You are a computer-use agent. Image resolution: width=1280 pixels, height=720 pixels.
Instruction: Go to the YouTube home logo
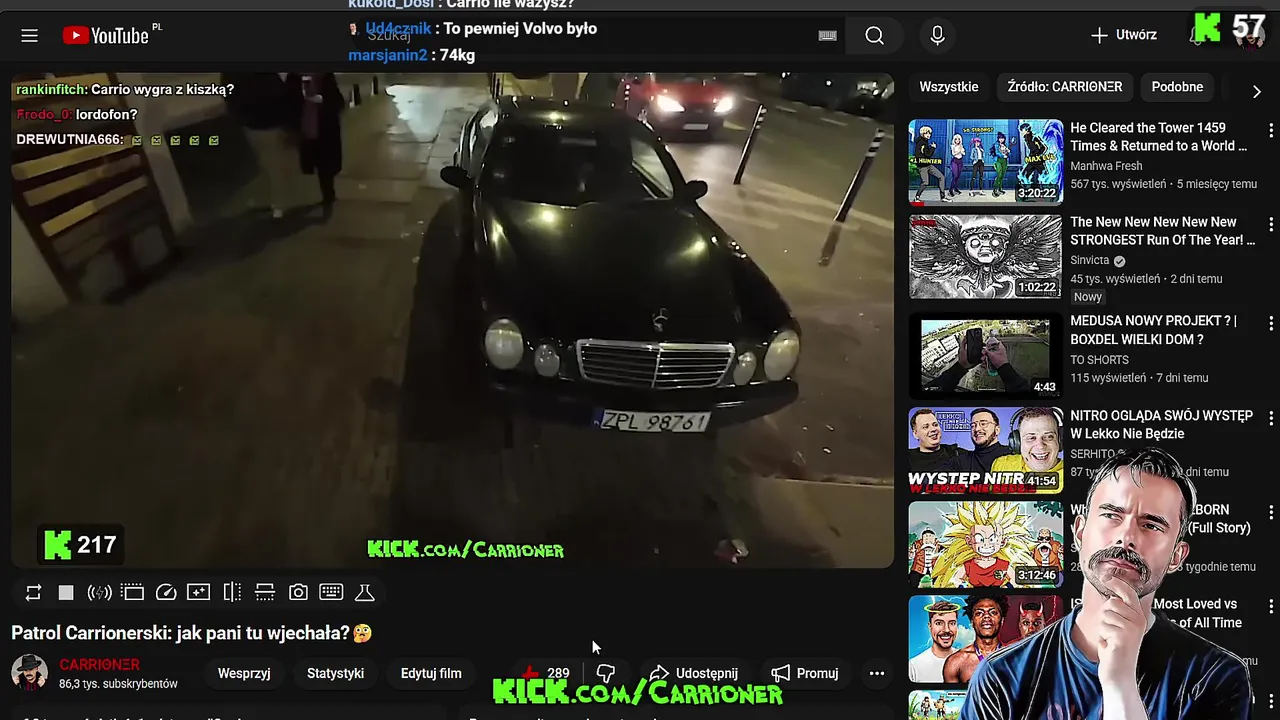pos(105,36)
